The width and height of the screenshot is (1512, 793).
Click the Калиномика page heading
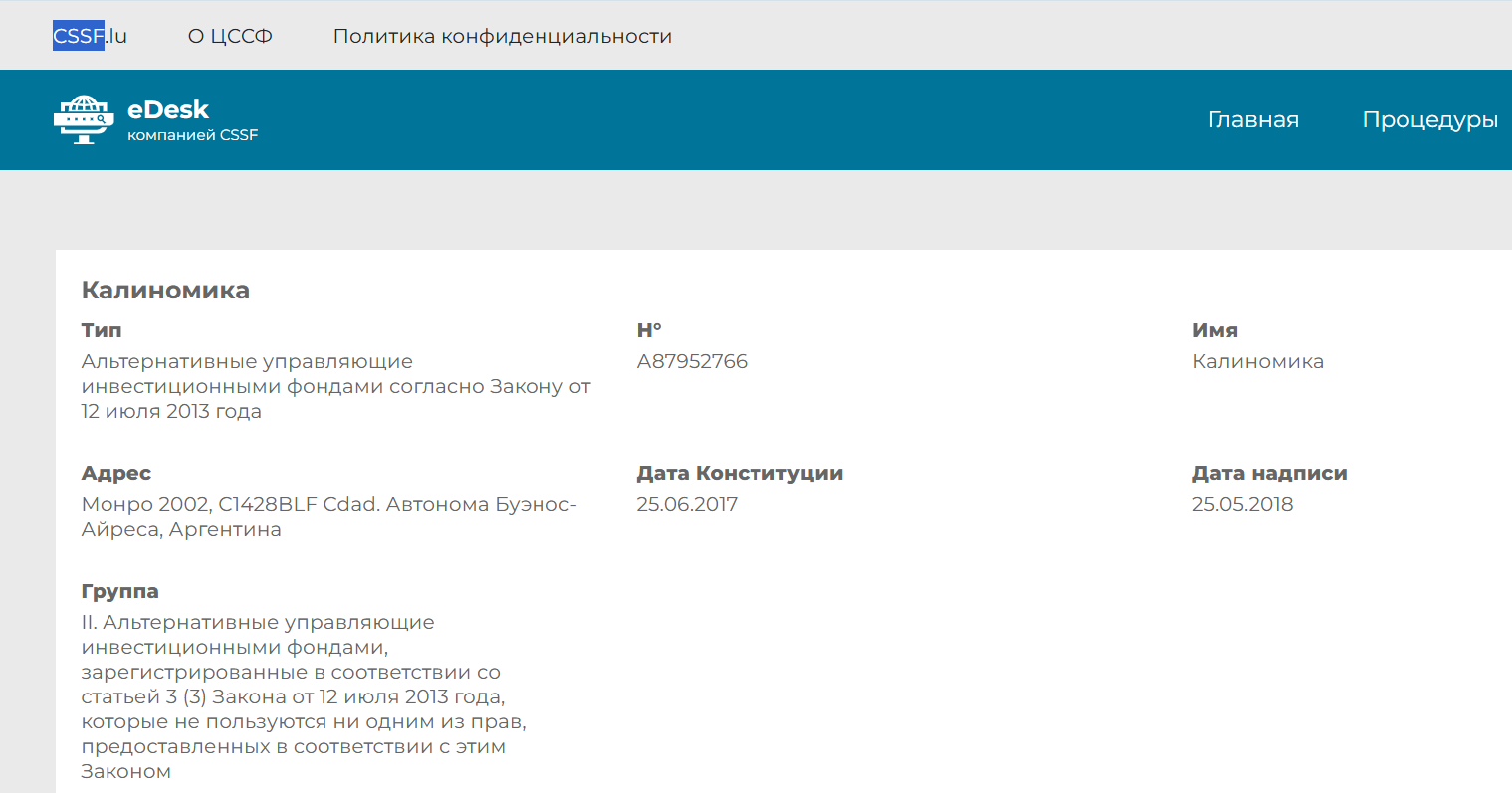[x=165, y=290]
